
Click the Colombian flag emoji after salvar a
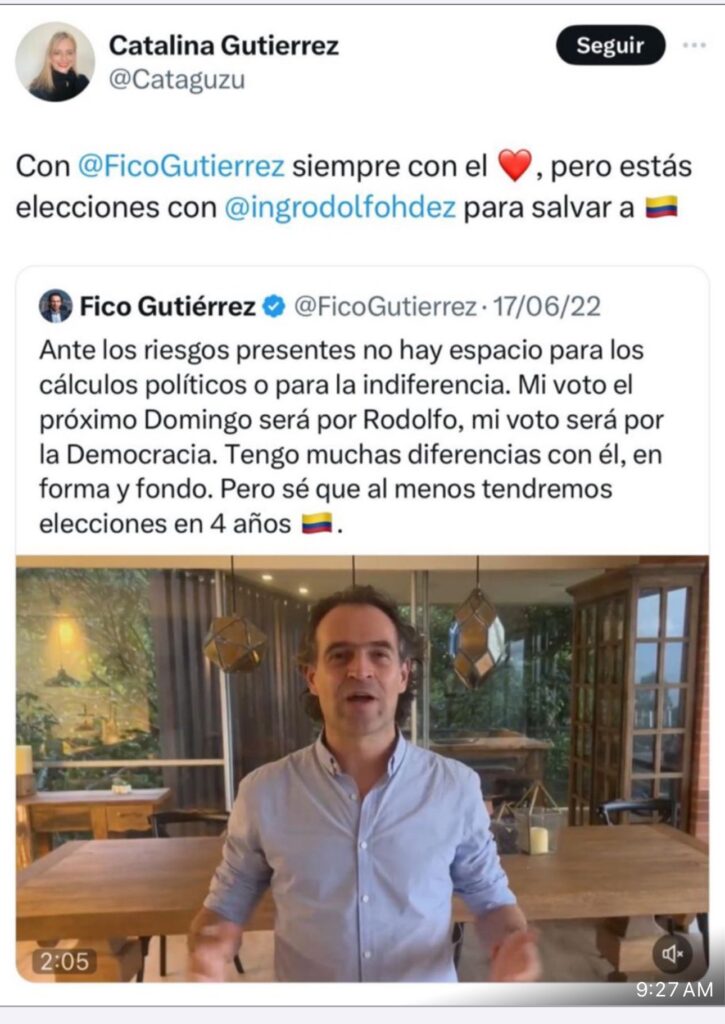(661, 207)
